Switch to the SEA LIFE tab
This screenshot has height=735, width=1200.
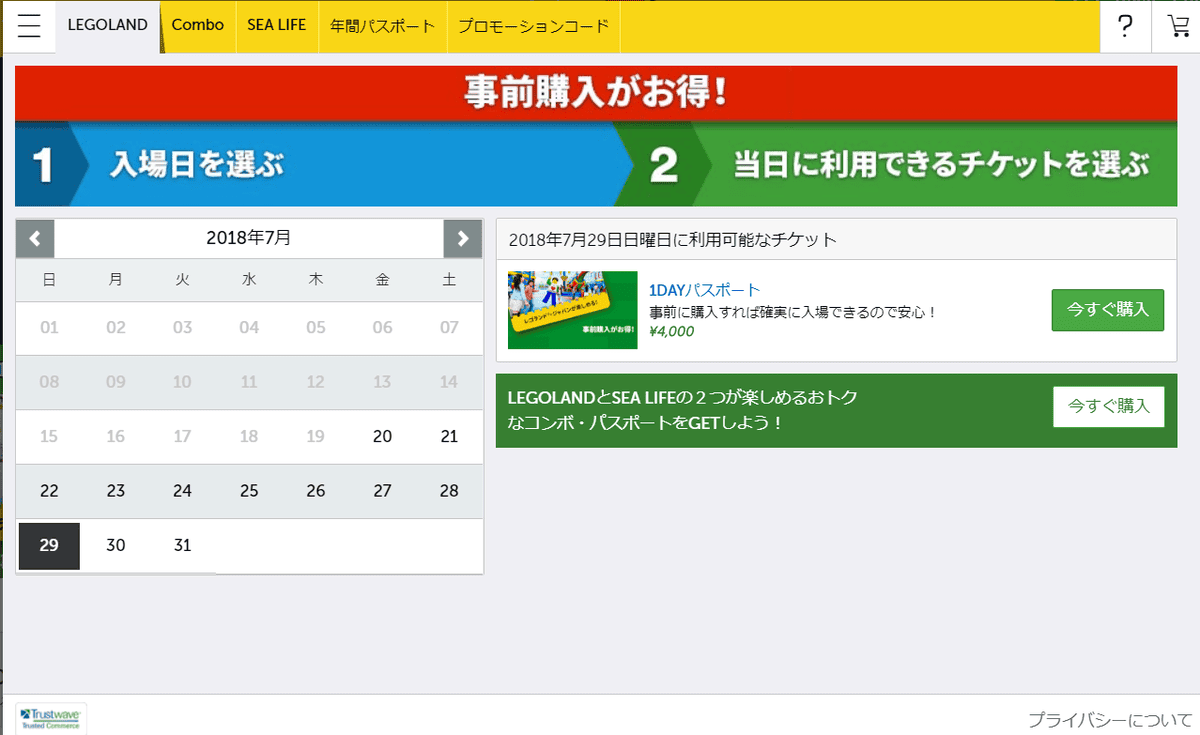pyautogui.click(x=277, y=26)
